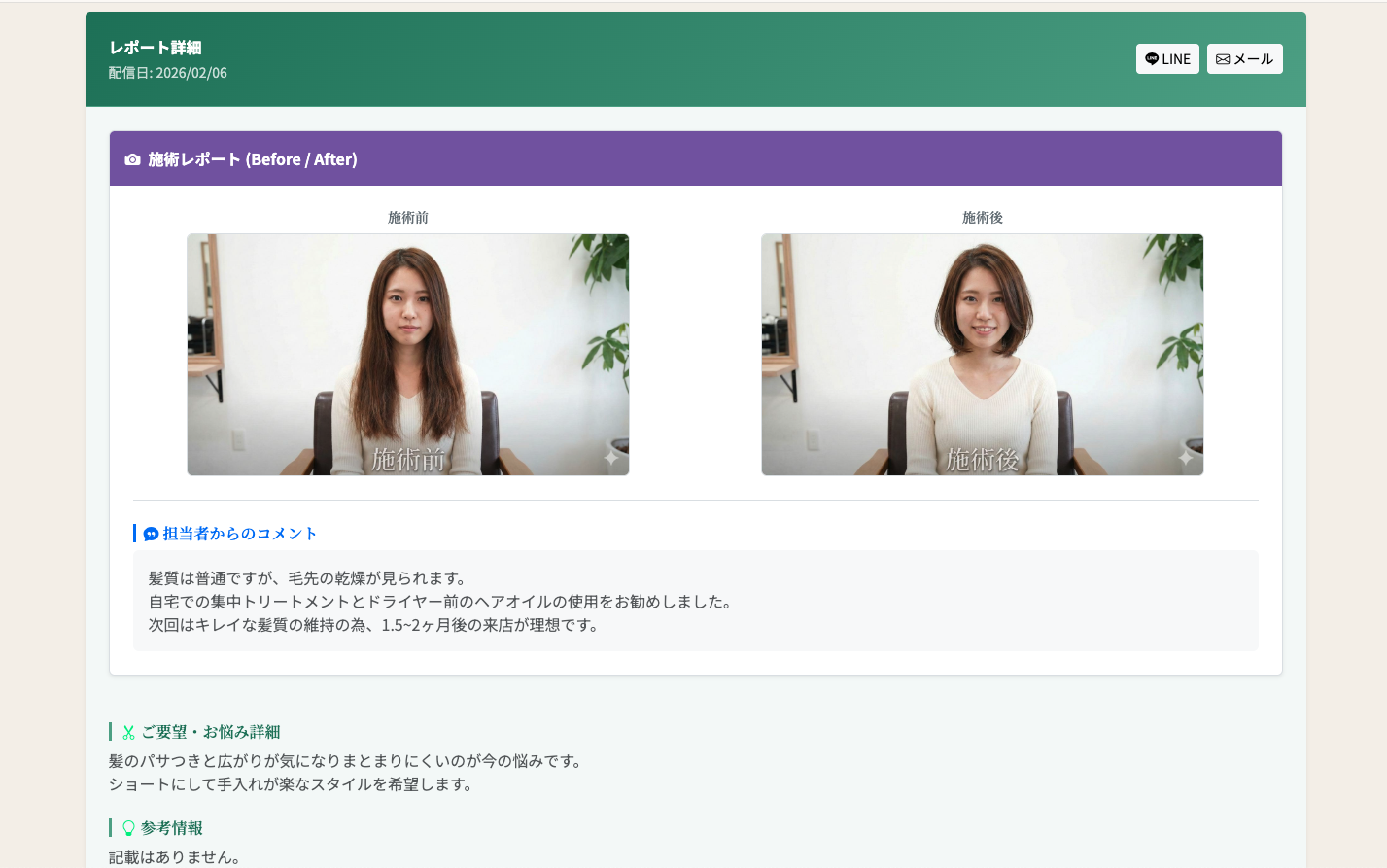Click the 参考情報 section heading
Image resolution: width=1387 pixels, height=868 pixels.
(x=170, y=826)
